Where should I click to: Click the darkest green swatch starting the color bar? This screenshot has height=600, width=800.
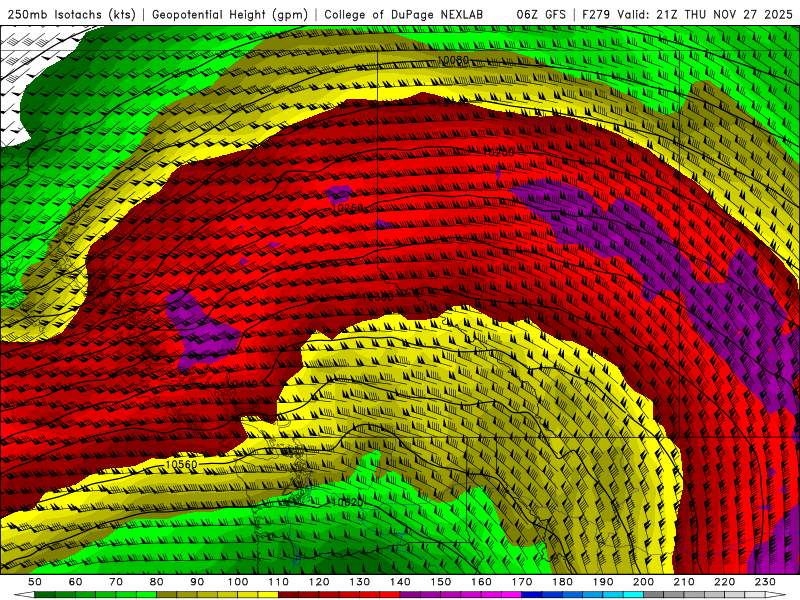[x=45, y=595]
